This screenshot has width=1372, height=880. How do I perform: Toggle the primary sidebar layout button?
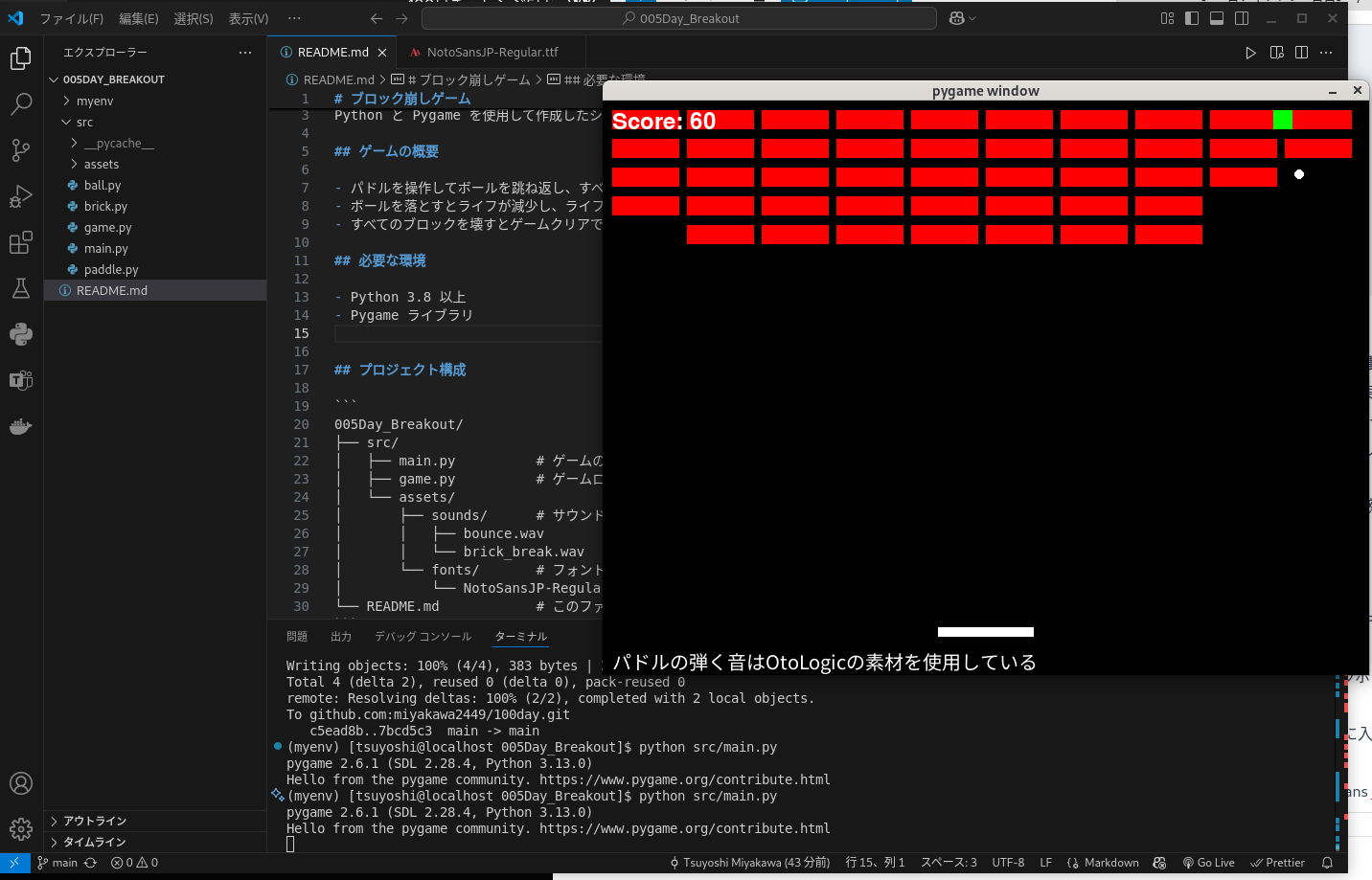point(1192,18)
